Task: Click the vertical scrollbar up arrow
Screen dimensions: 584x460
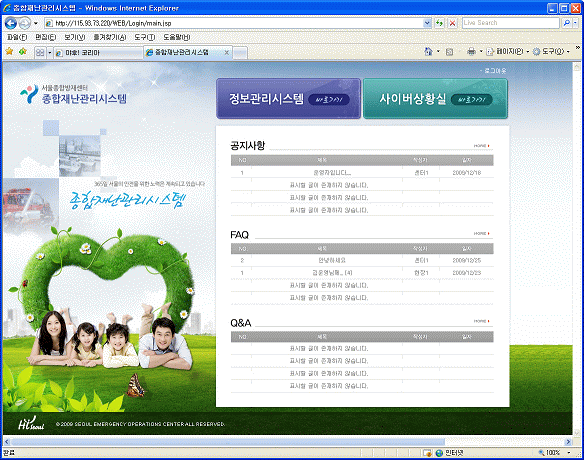Action: click(577, 67)
